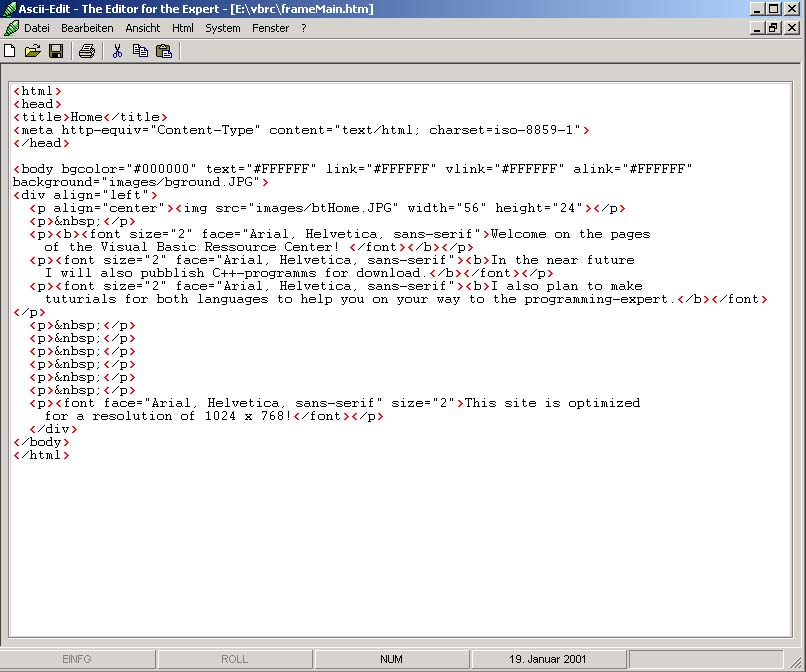The width and height of the screenshot is (806, 672).
Task: Click the 19. Januar 2001 date panel
Action: (547, 660)
